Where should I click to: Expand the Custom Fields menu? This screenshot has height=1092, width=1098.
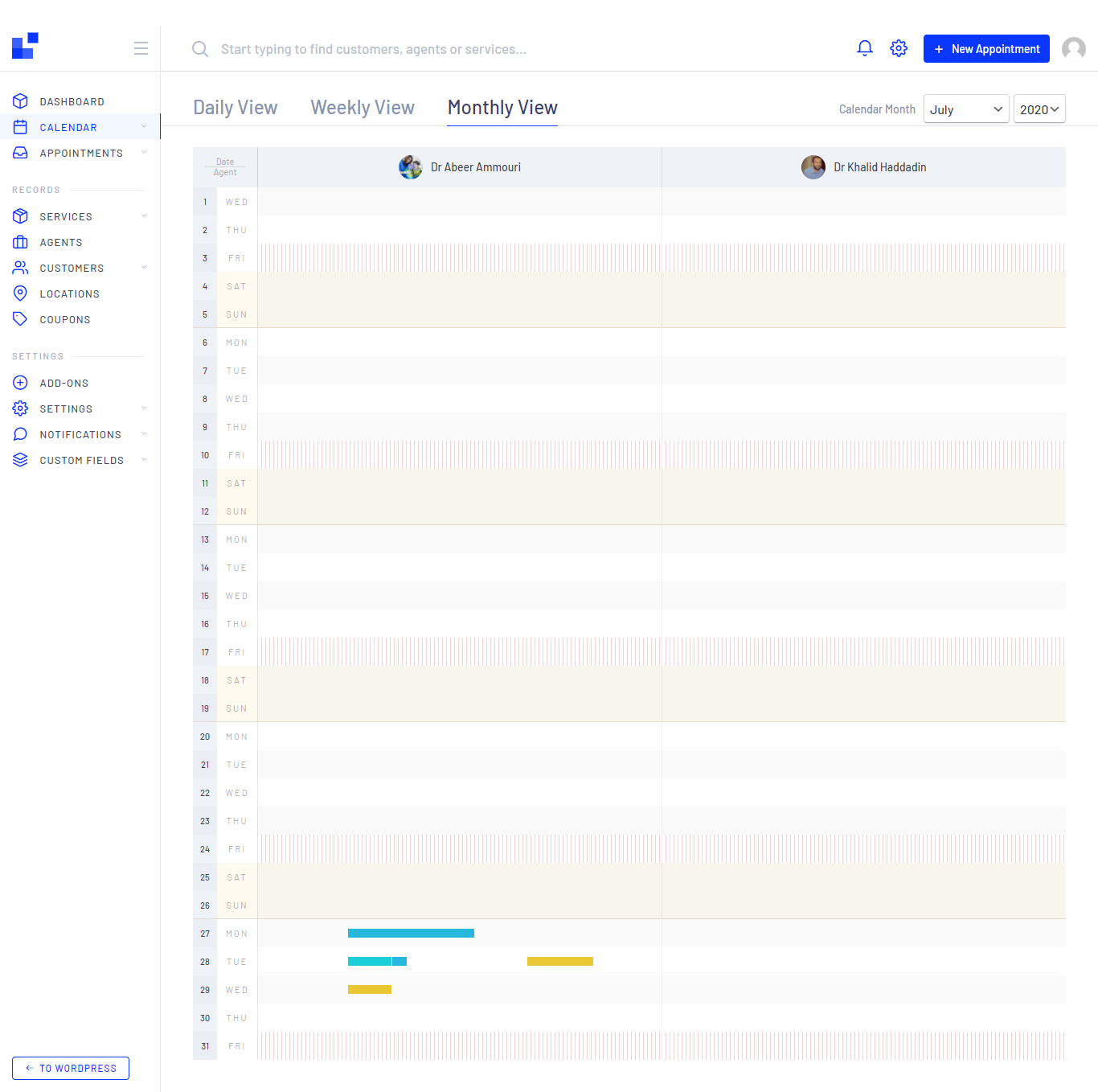click(143, 459)
